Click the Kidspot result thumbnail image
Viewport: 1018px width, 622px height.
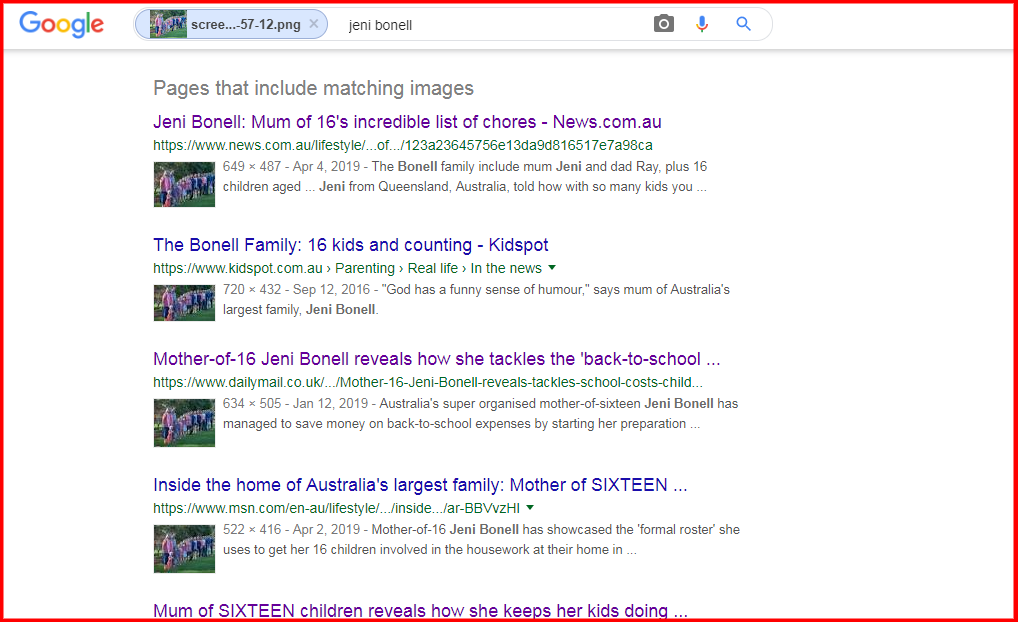(184, 303)
